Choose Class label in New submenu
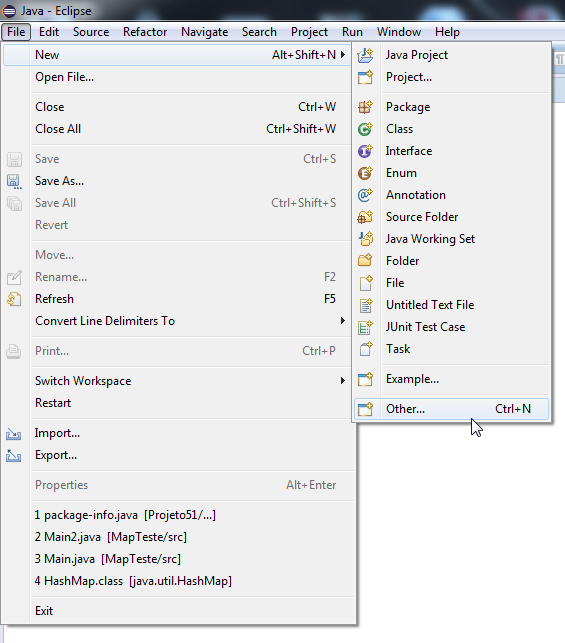Viewport: 565px width, 643px height. [399, 129]
